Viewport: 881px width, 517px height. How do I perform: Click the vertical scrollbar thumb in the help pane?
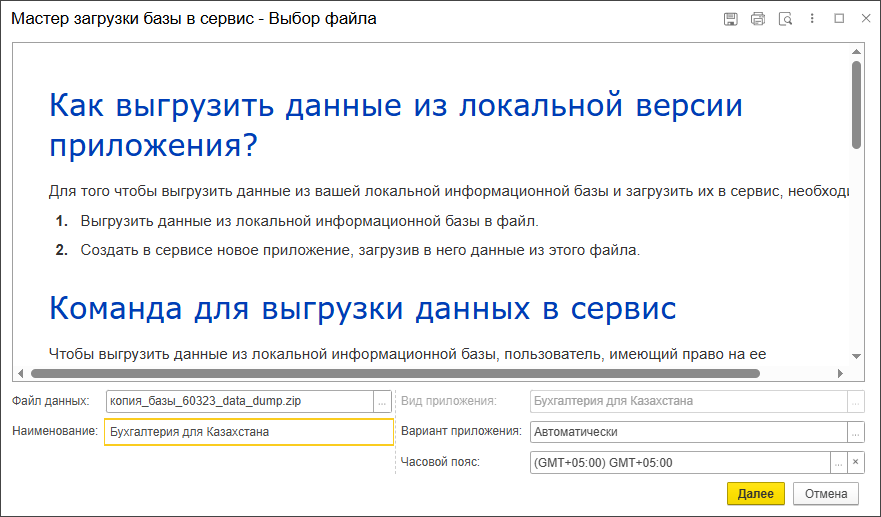856,105
